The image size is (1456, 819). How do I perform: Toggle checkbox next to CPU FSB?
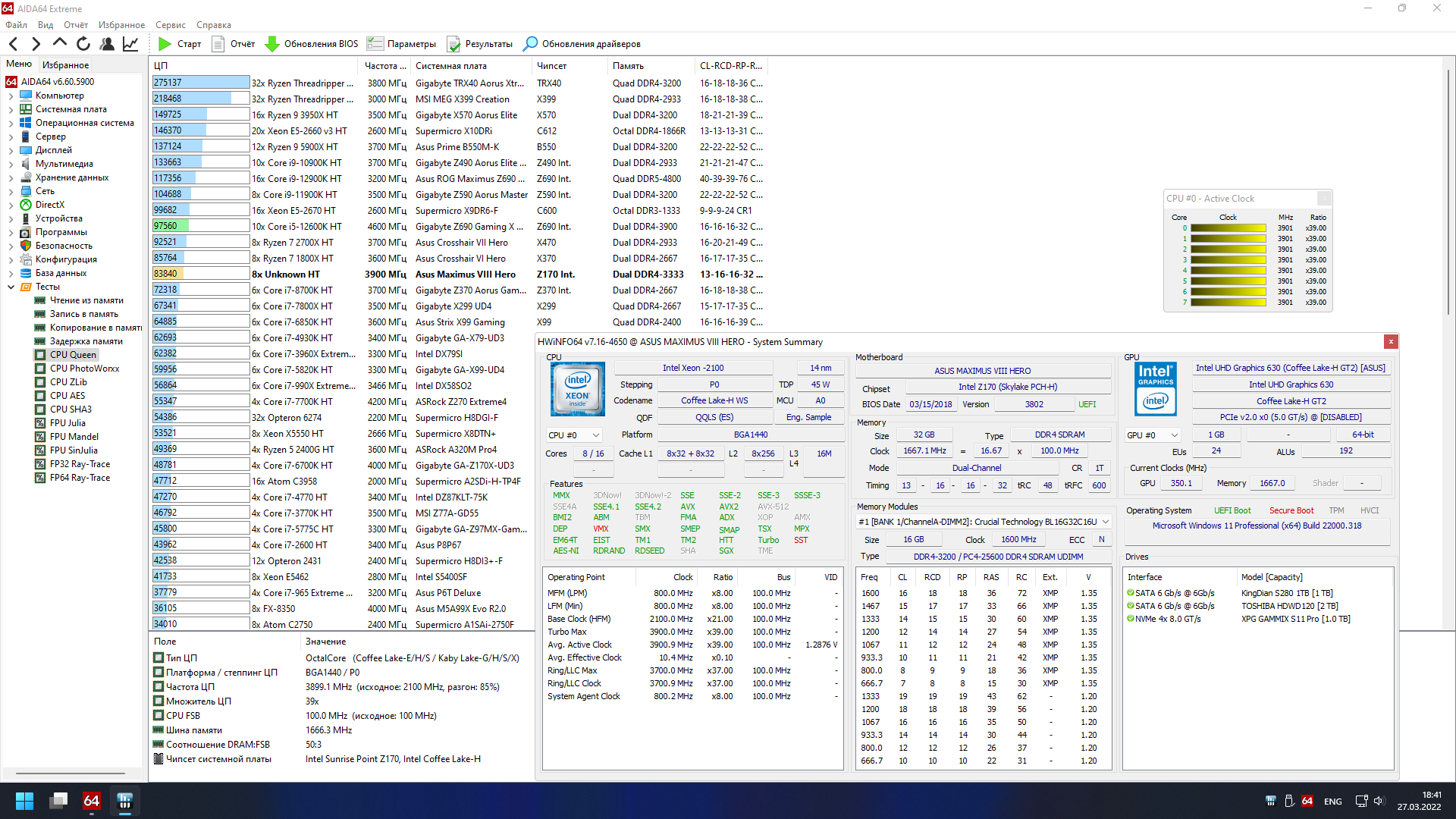point(158,716)
